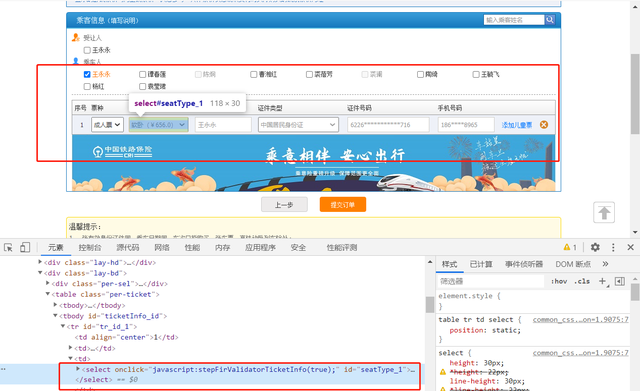Collapse the div class="lay-bd" node

40,273
